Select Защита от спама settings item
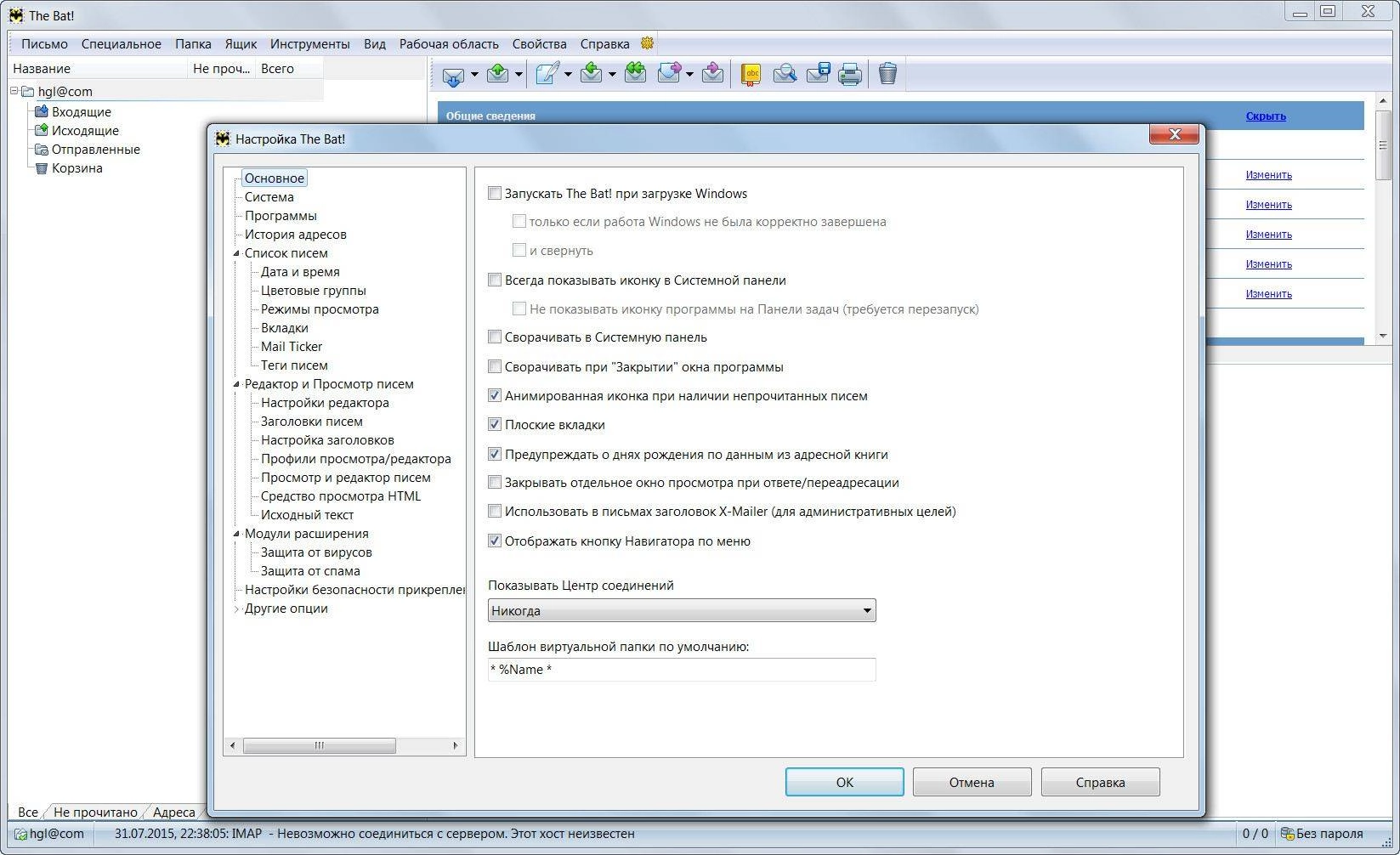Screen dimensions: 1400x855 point(310,571)
